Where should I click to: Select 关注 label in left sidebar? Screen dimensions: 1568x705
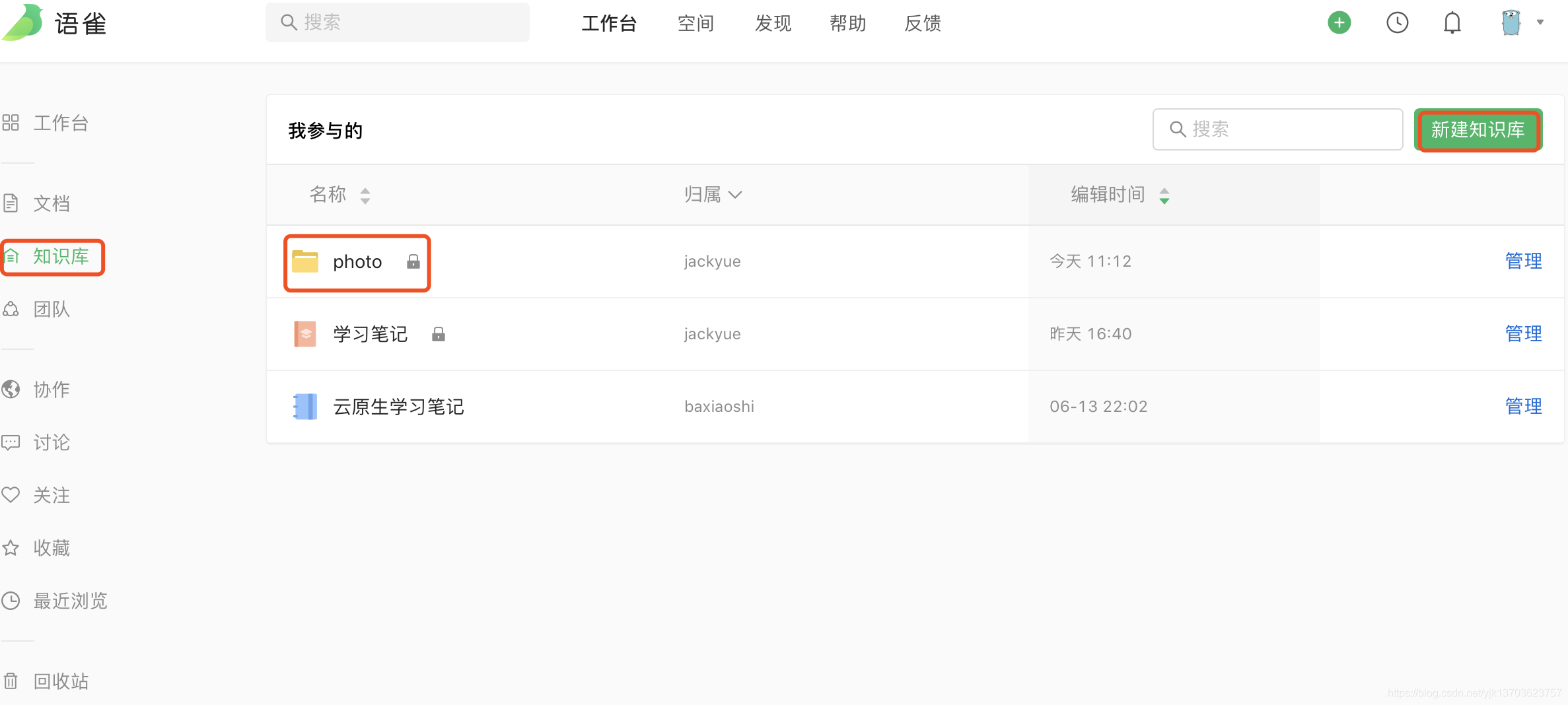point(52,495)
